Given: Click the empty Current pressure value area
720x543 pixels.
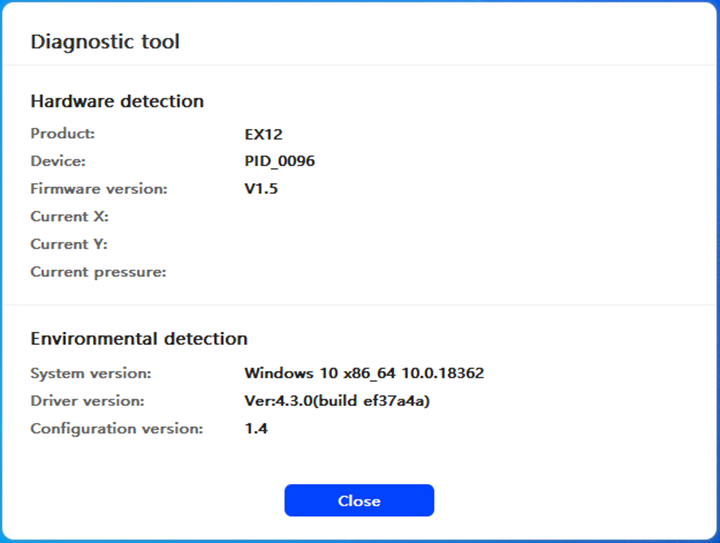Looking at the screenshot, I should [x=300, y=271].
